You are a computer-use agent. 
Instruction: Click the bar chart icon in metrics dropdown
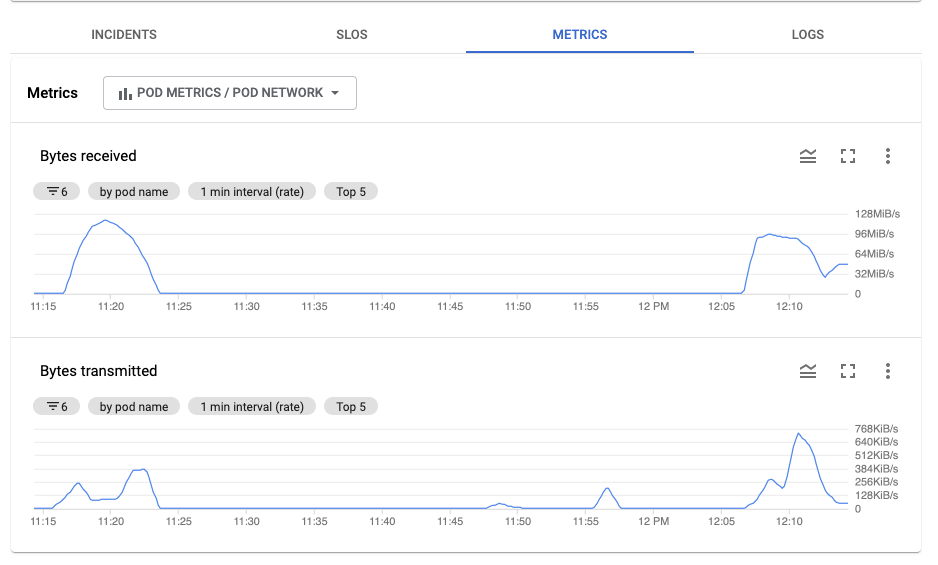[x=125, y=94]
